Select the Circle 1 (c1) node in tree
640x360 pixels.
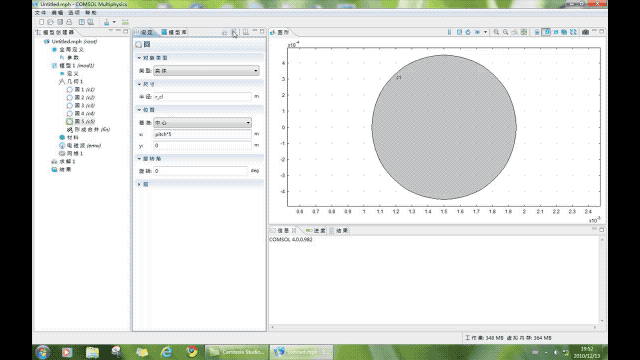coord(81,89)
